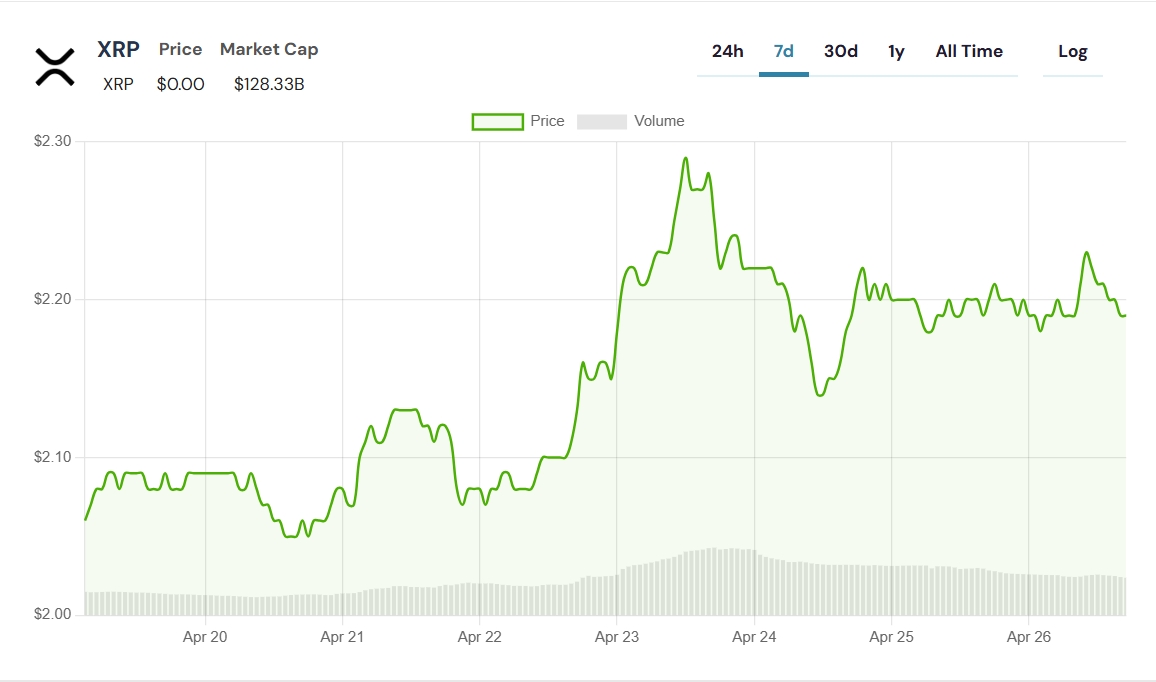Viewport: 1156px width, 682px height.
Task: Click the gray Volume legend swatch
Action: (602, 122)
